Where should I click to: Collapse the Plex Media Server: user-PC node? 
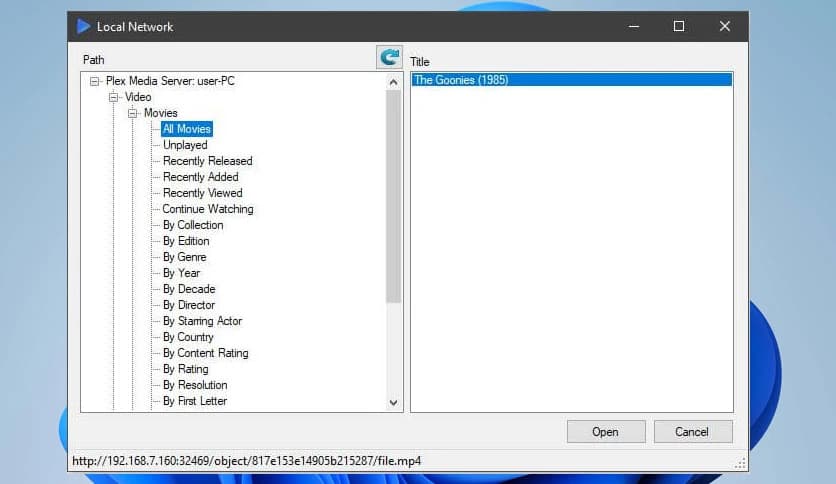[94, 81]
